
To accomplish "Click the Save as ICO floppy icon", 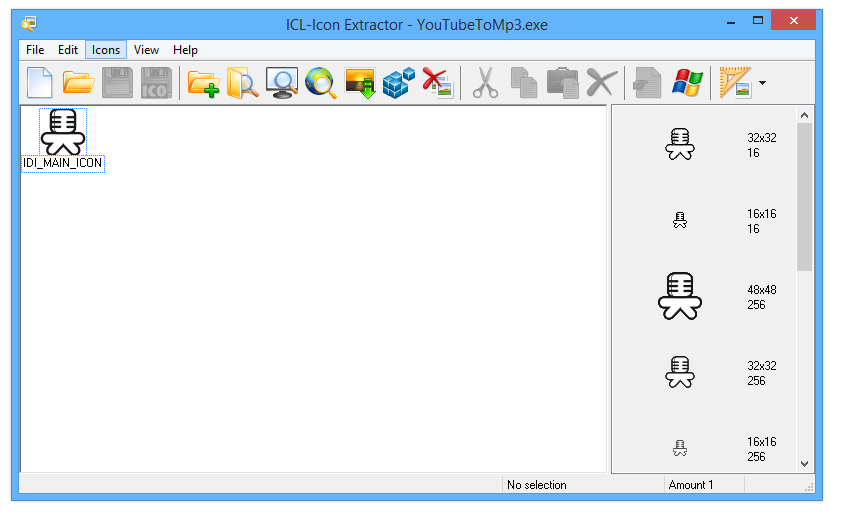I will [156, 83].
